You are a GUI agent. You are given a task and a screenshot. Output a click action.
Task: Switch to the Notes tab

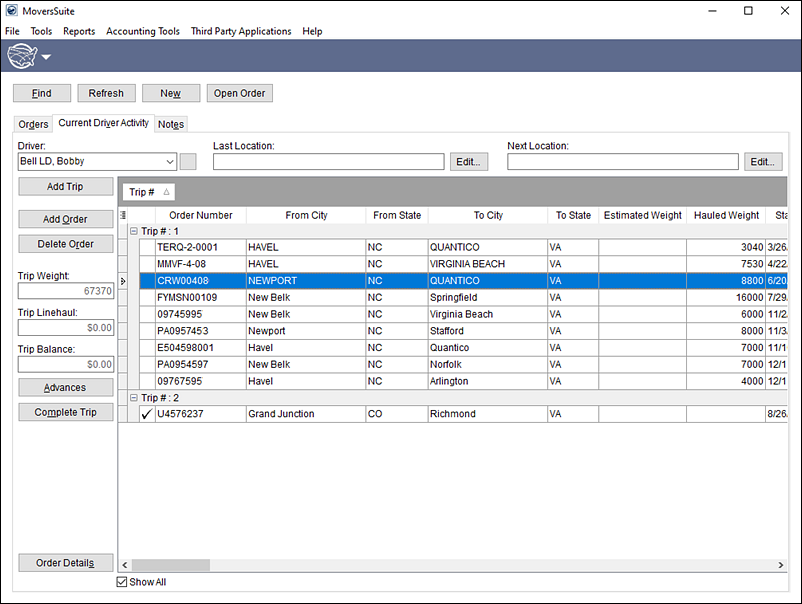point(170,123)
